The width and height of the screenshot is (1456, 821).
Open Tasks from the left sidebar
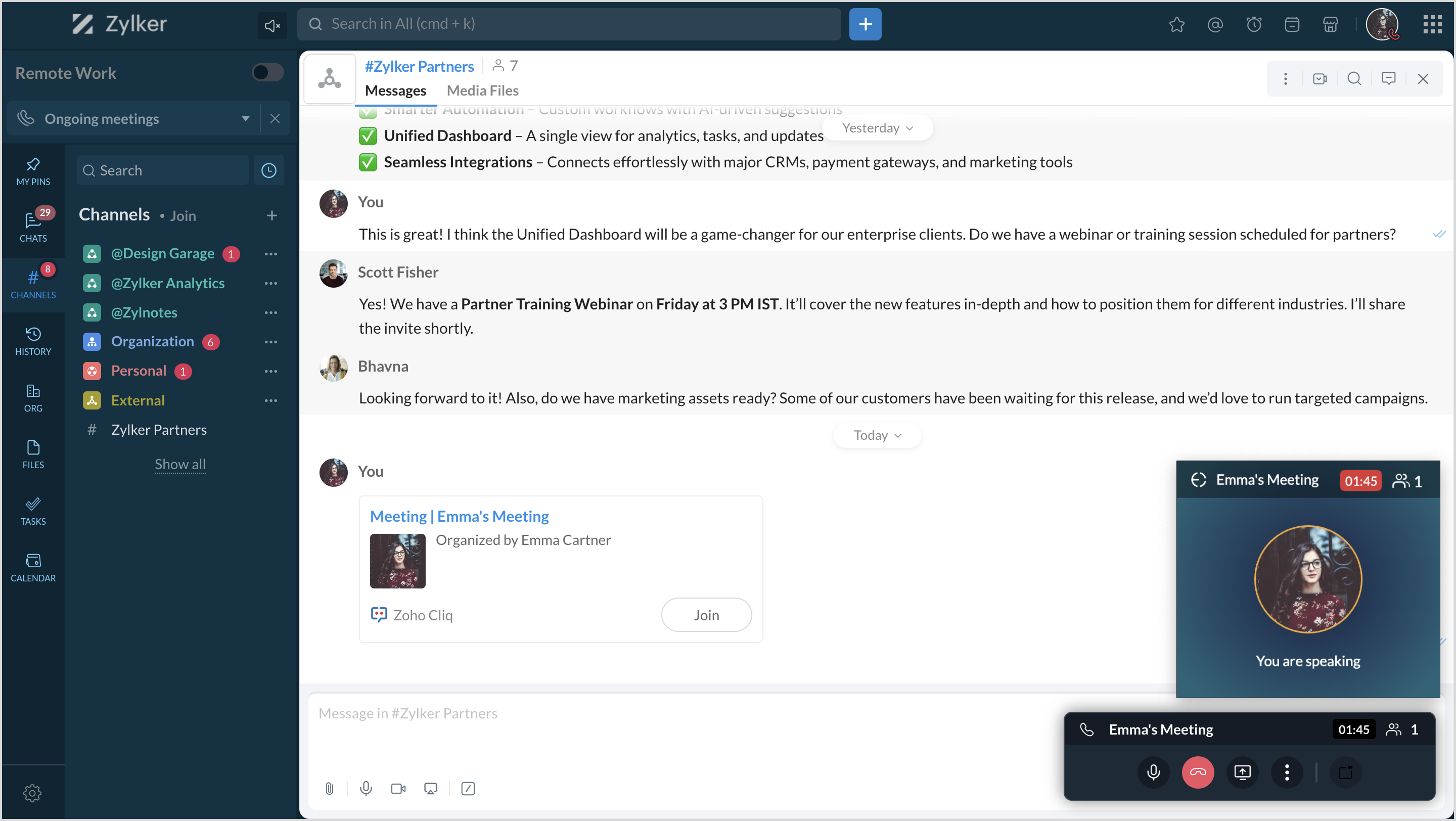pyautogui.click(x=33, y=511)
